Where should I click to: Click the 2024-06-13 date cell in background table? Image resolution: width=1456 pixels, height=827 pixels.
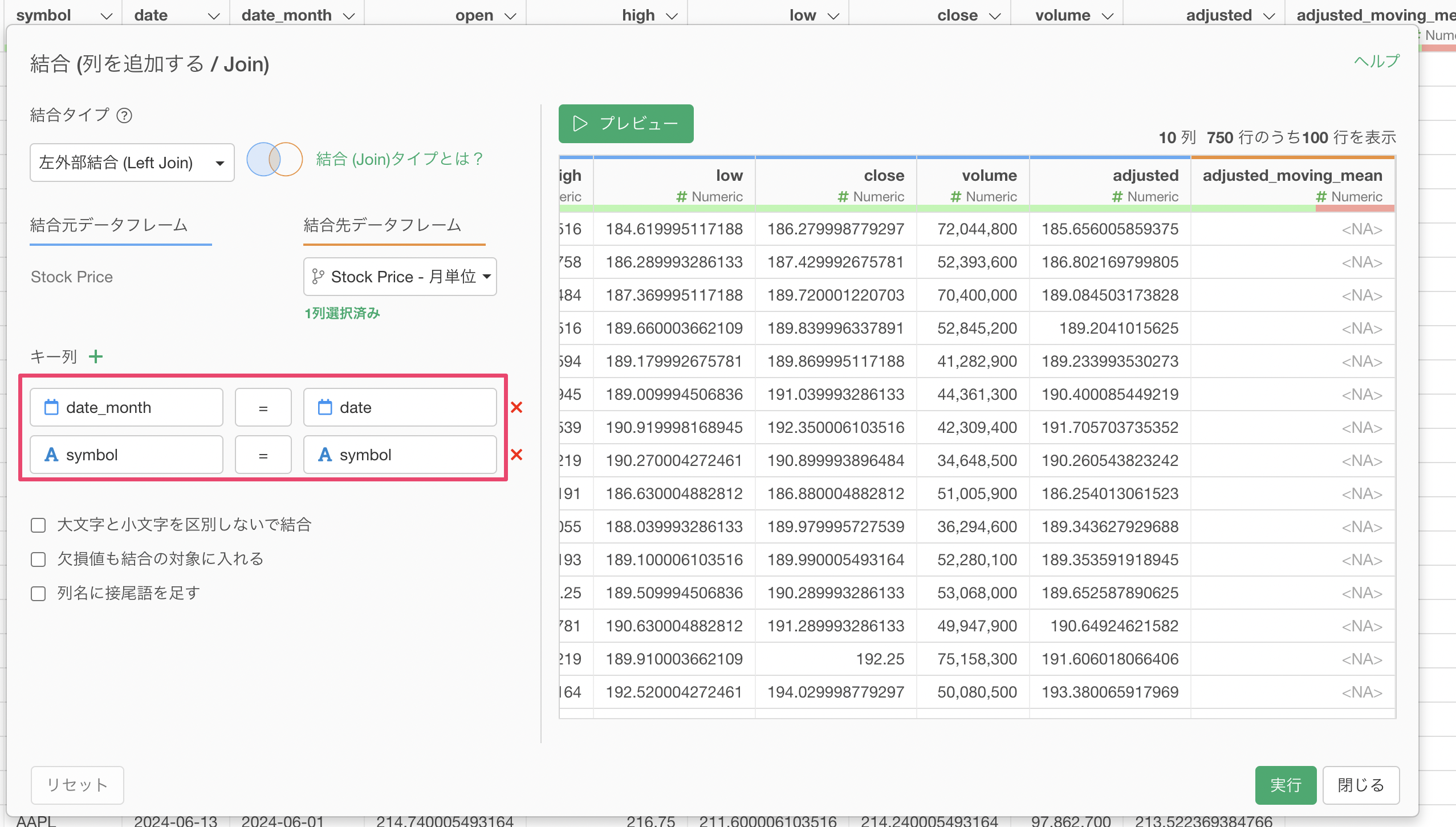176,821
